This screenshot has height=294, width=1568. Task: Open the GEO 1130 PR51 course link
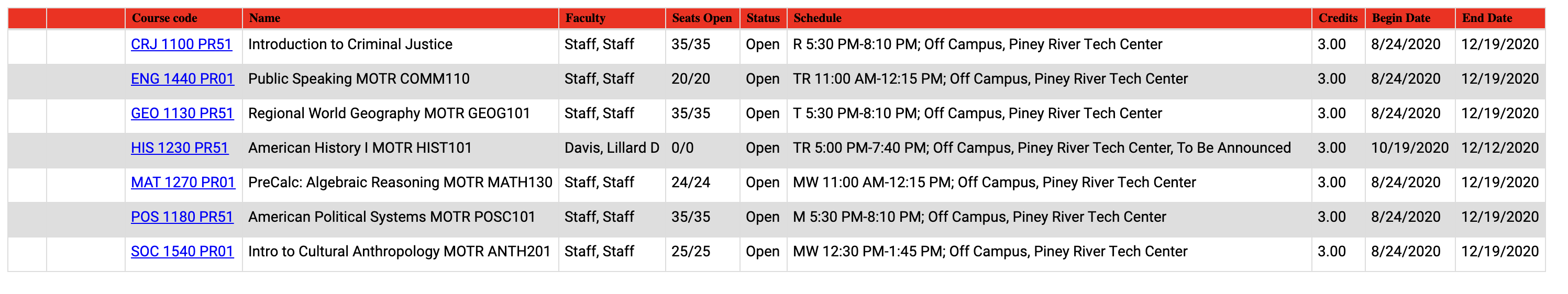[182, 114]
